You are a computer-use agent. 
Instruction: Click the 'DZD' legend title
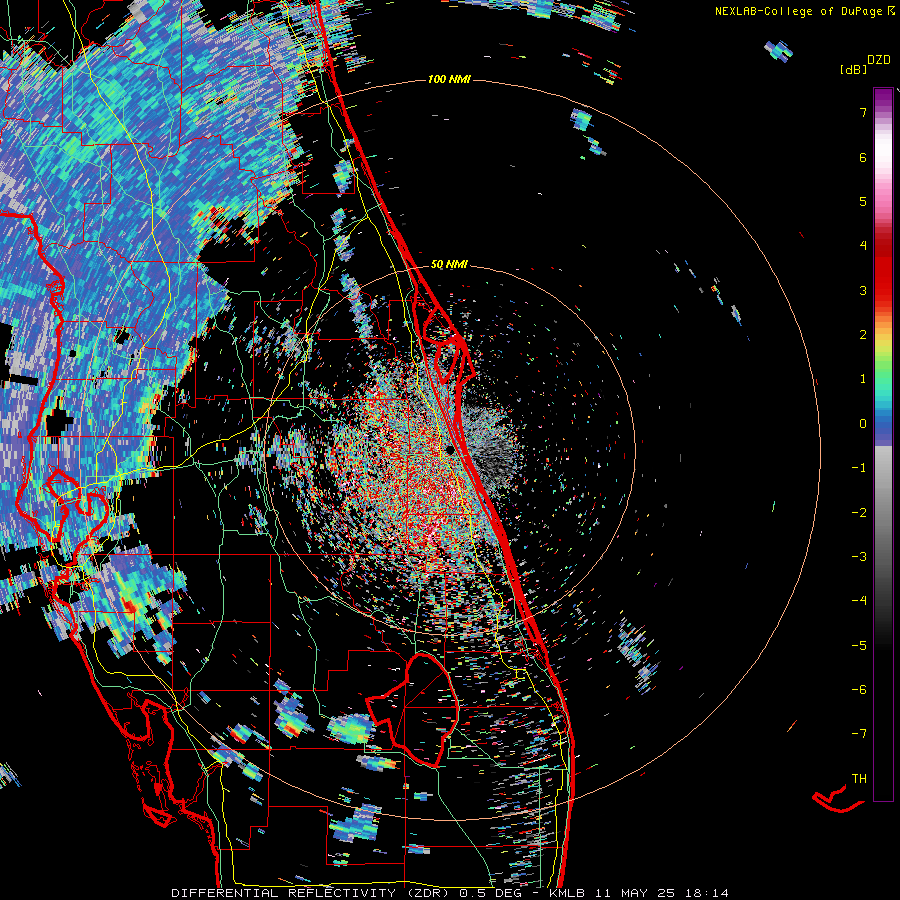click(879, 60)
